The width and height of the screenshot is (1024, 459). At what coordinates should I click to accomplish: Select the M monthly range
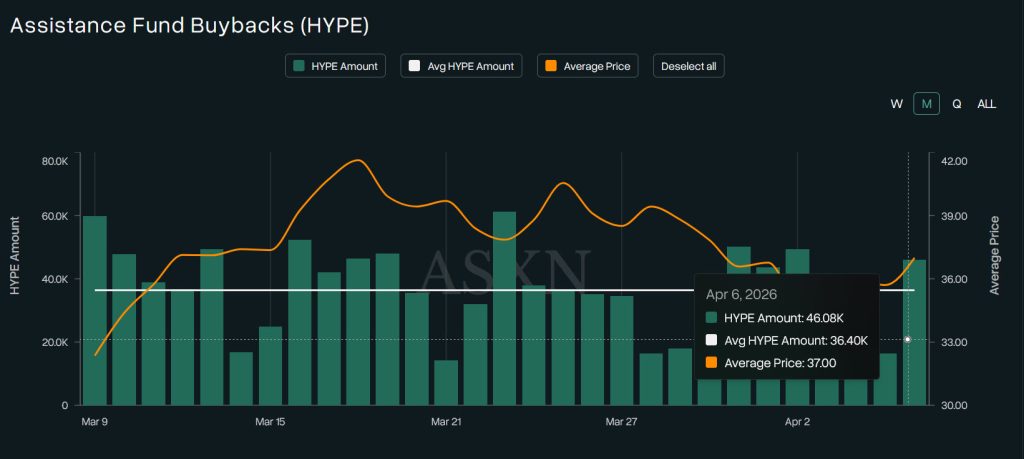[926, 104]
